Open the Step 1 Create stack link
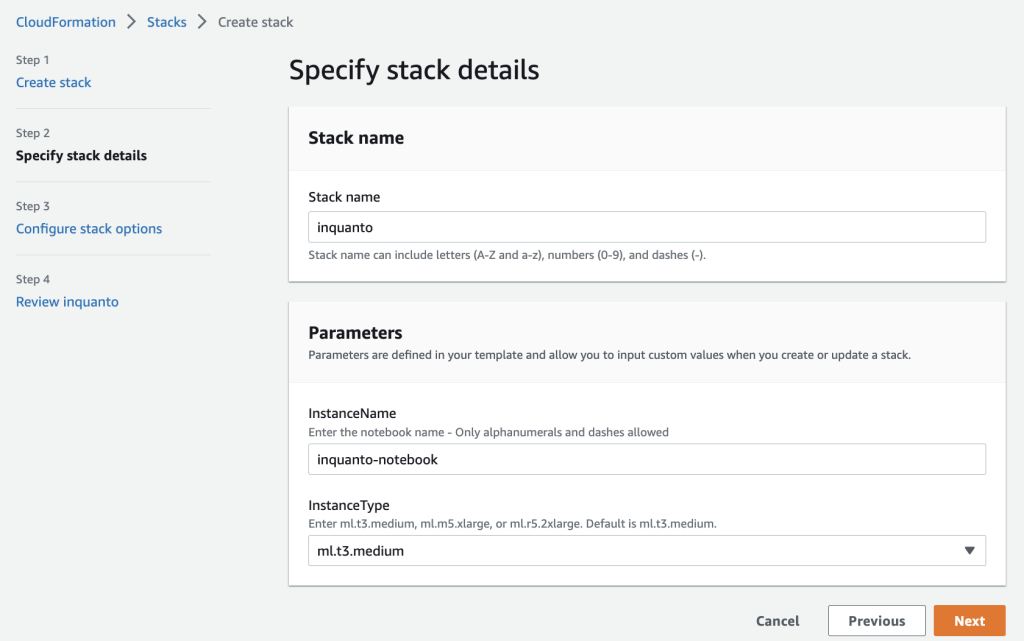This screenshot has width=1024, height=641. click(x=53, y=82)
